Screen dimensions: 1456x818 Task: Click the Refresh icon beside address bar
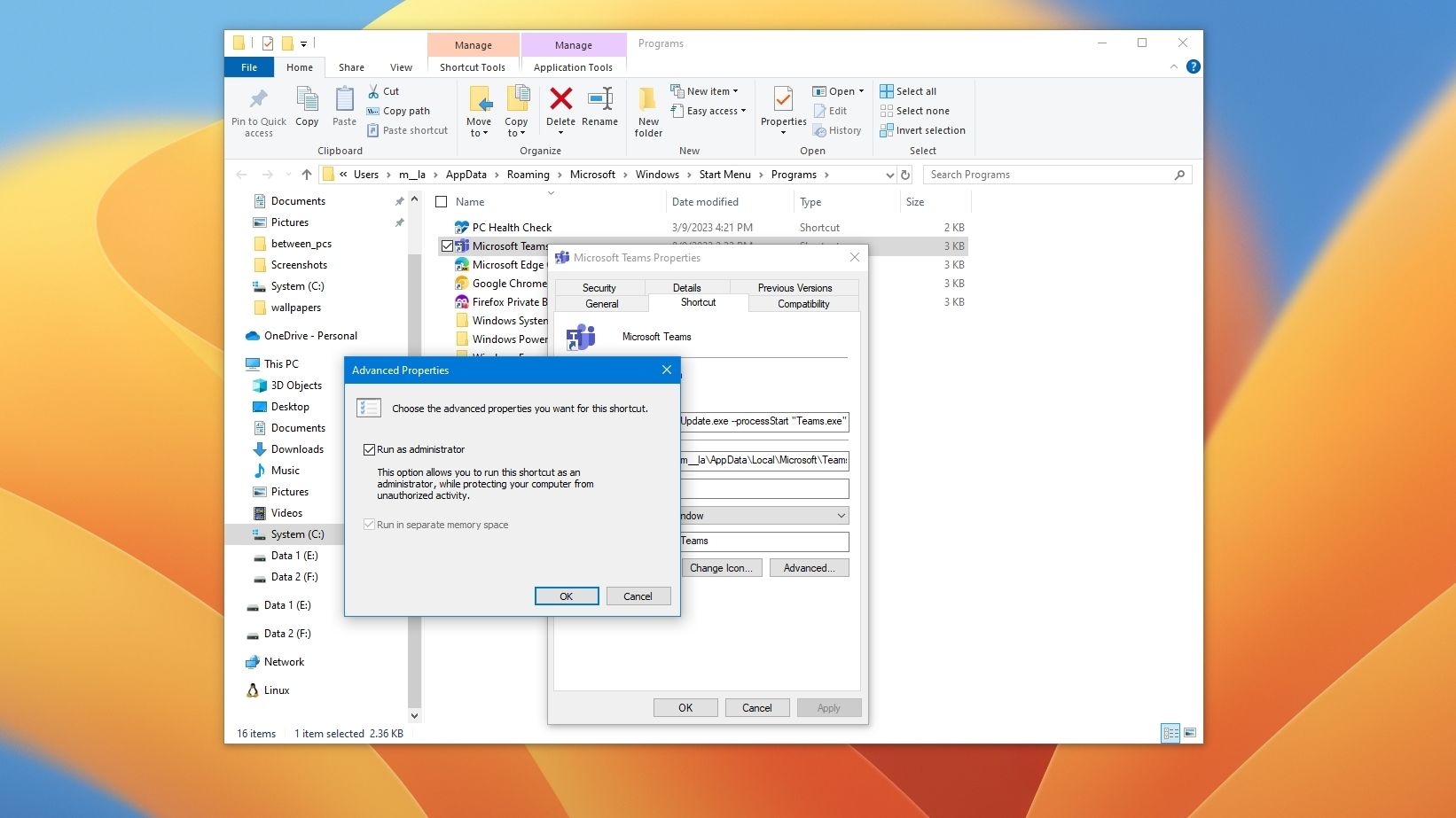click(905, 175)
